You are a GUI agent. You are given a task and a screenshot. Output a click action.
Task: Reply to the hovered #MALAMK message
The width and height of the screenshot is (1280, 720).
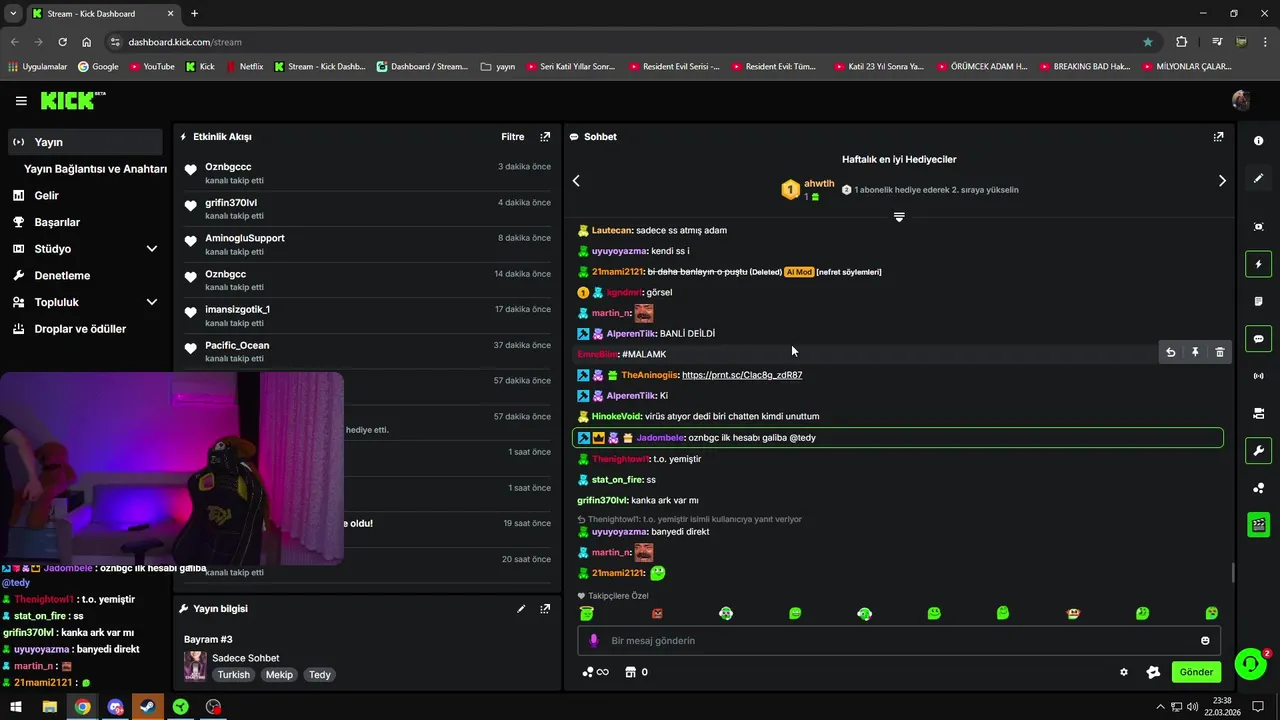(1171, 352)
